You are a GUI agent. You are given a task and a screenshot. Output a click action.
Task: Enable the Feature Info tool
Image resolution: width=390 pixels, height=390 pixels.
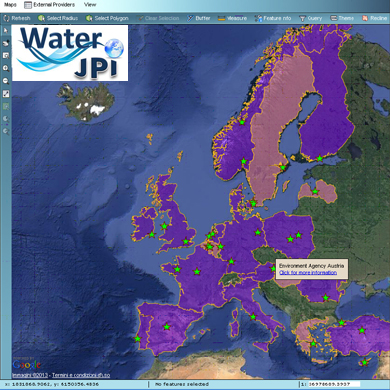pyautogui.click(x=273, y=18)
